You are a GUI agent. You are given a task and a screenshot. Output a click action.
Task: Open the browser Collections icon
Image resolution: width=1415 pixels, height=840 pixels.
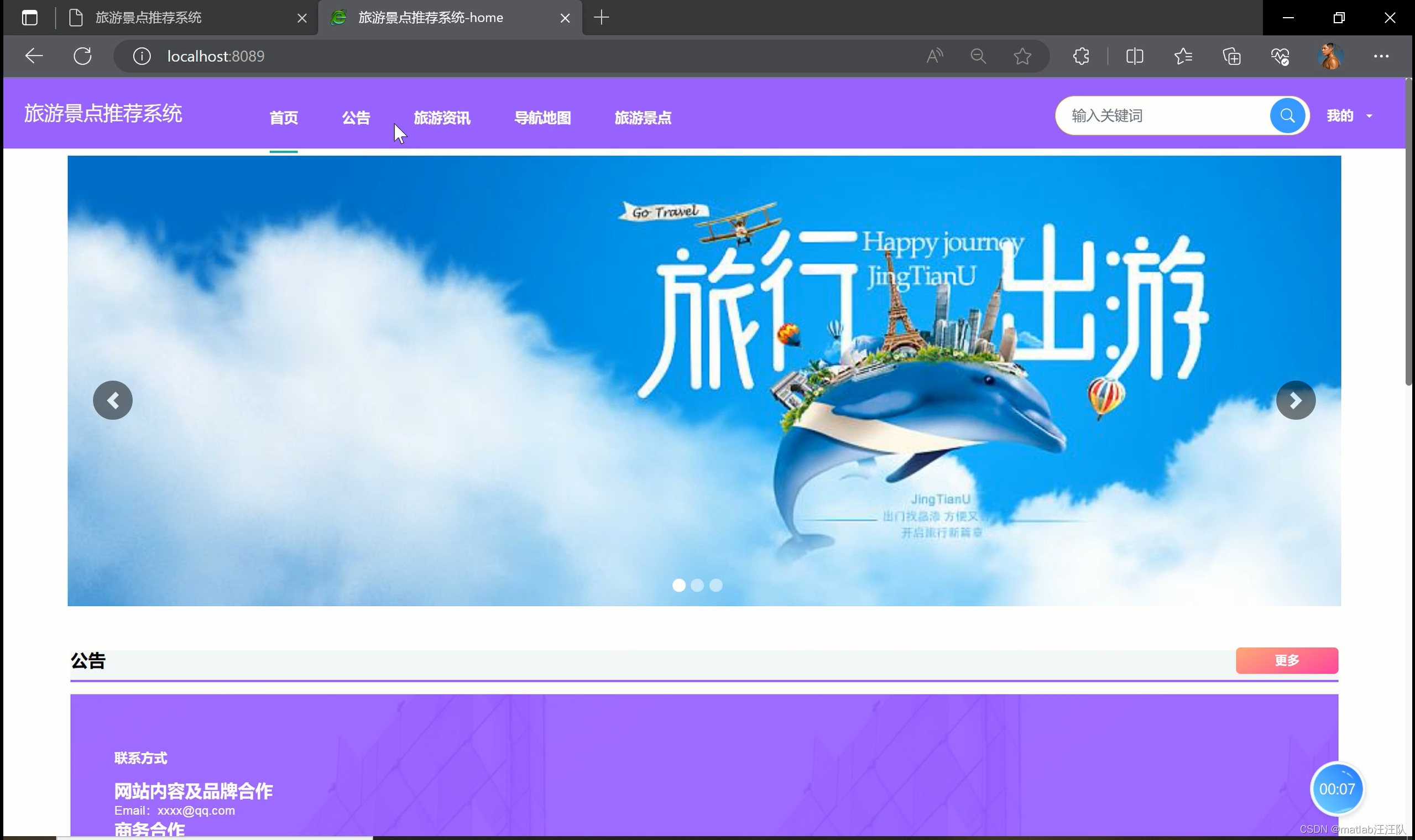click(x=1231, y=56)
